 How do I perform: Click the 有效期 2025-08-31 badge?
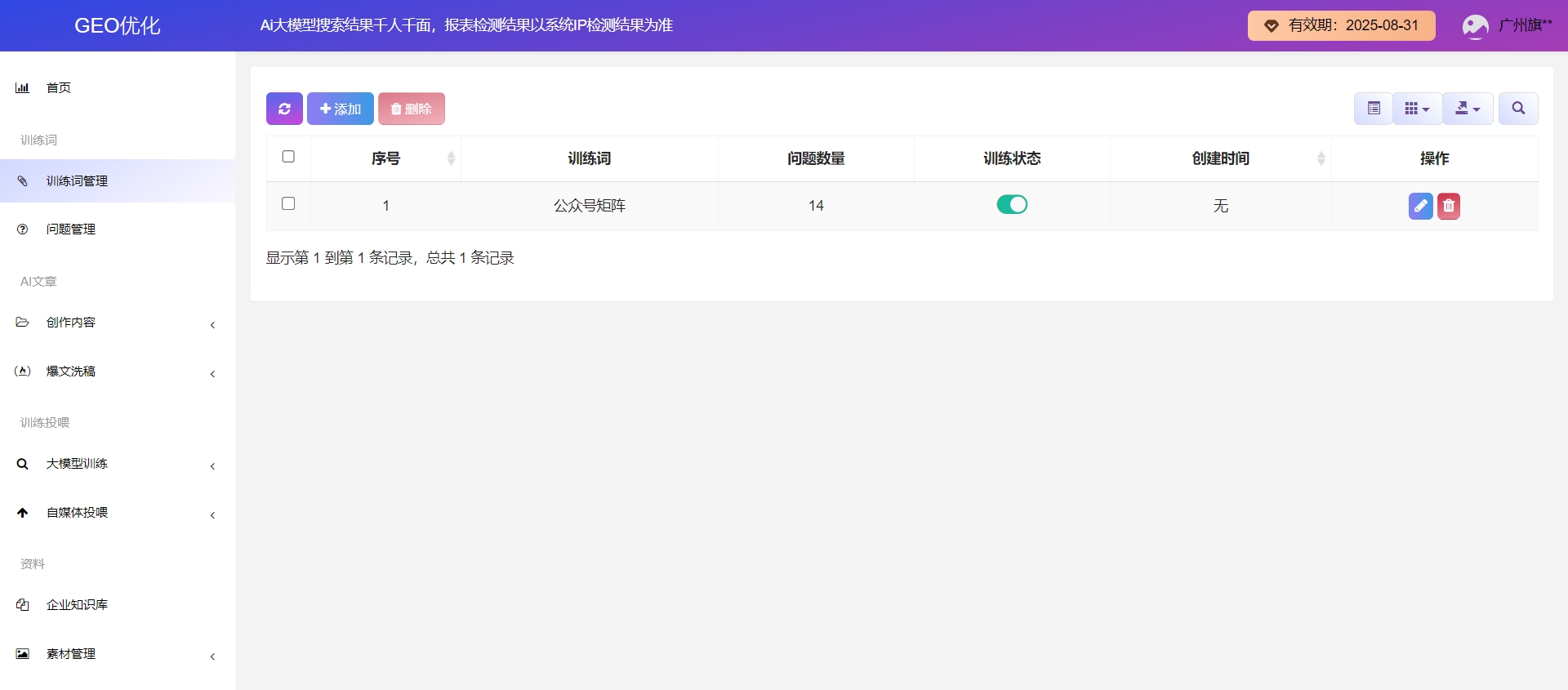pyautogui.click(x=1341, y=25)
